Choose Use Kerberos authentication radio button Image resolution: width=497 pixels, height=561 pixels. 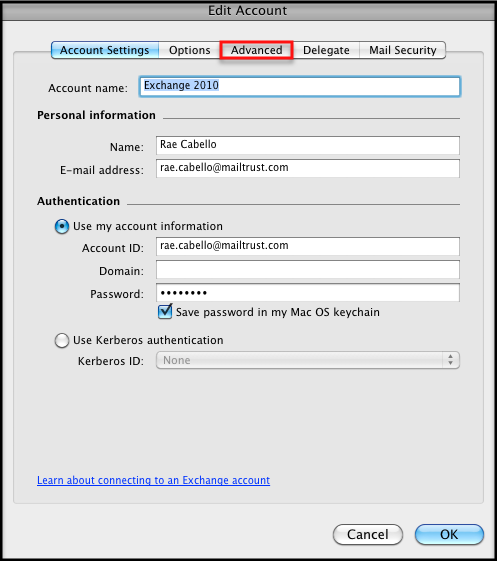click(x=62, y=340)
